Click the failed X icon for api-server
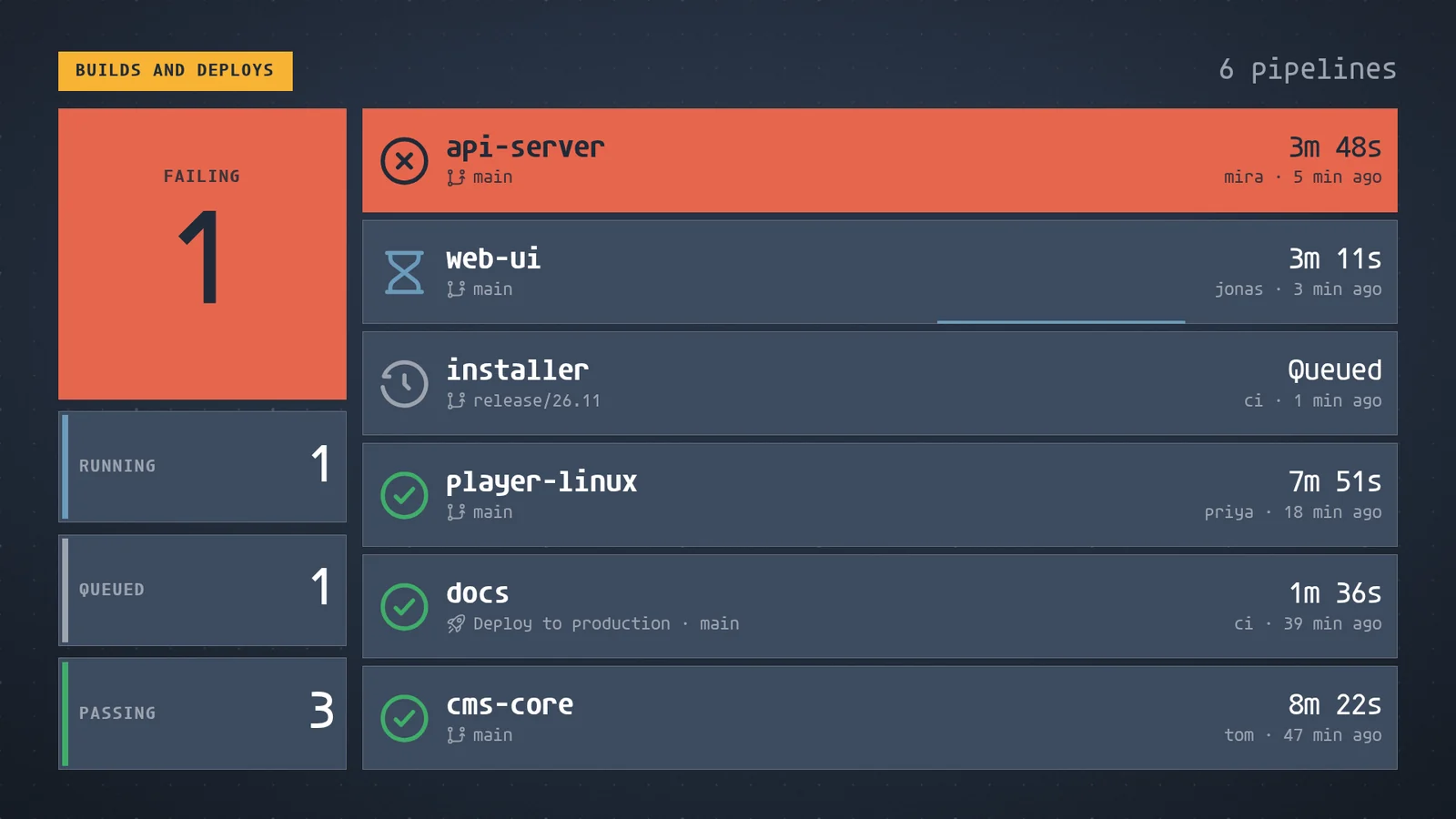1456x819 pixels. click(404, 161)
